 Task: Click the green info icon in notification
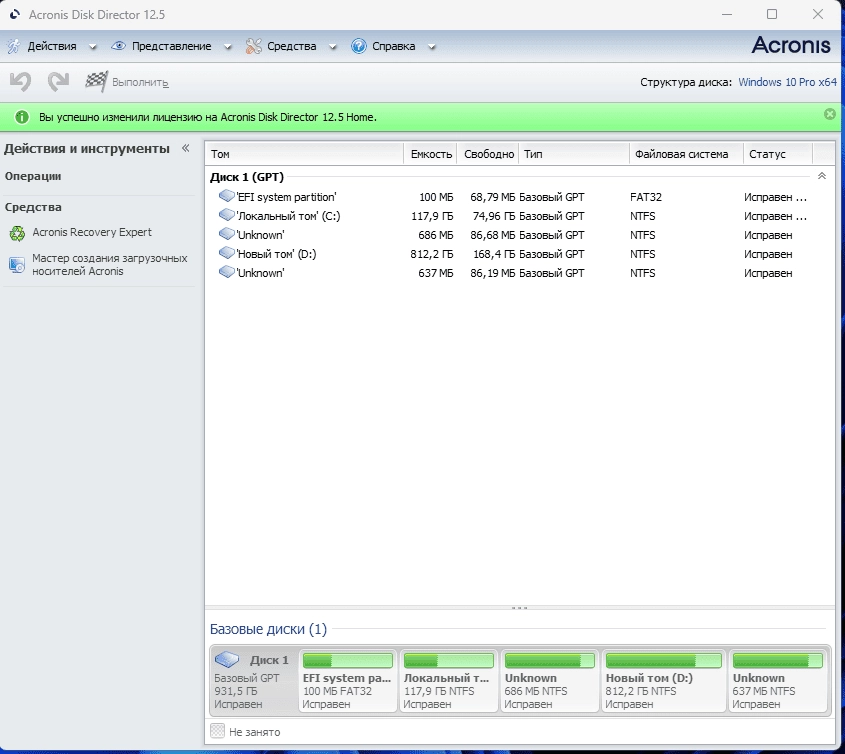22,117
